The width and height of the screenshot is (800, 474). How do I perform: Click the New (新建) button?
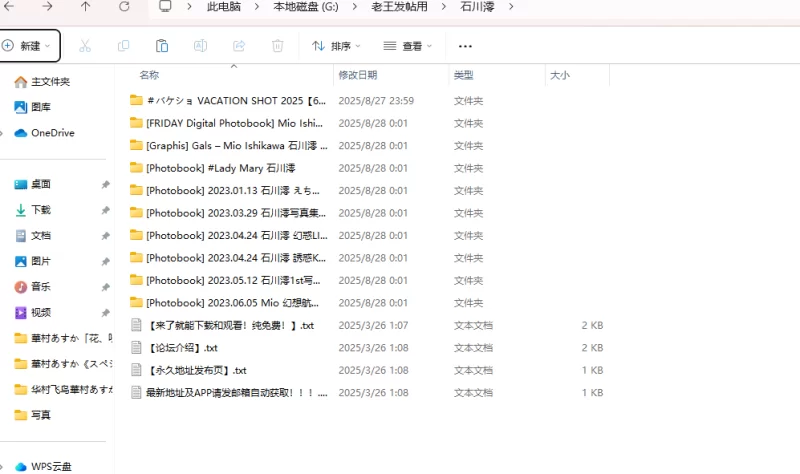tap(30, 46)
